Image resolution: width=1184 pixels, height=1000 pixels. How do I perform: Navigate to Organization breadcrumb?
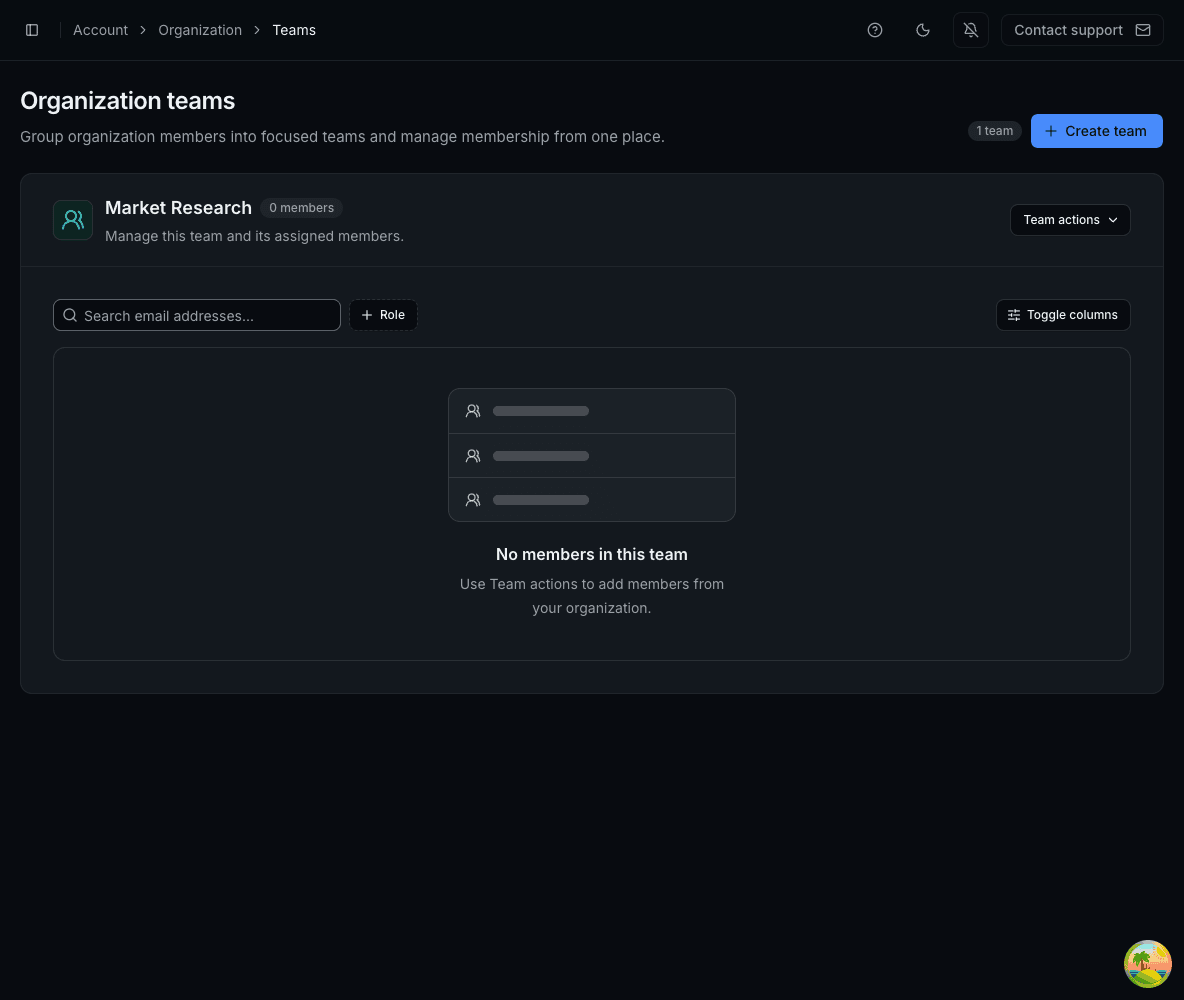tap(200, 30)
